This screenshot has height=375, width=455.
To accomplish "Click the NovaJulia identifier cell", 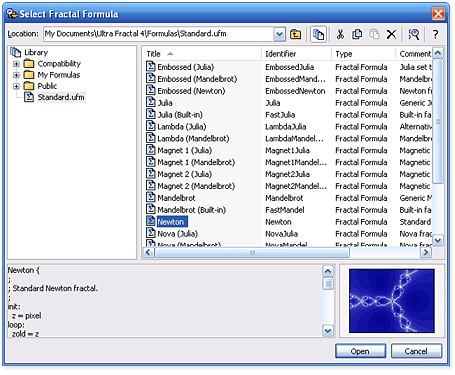I will 282,233.
